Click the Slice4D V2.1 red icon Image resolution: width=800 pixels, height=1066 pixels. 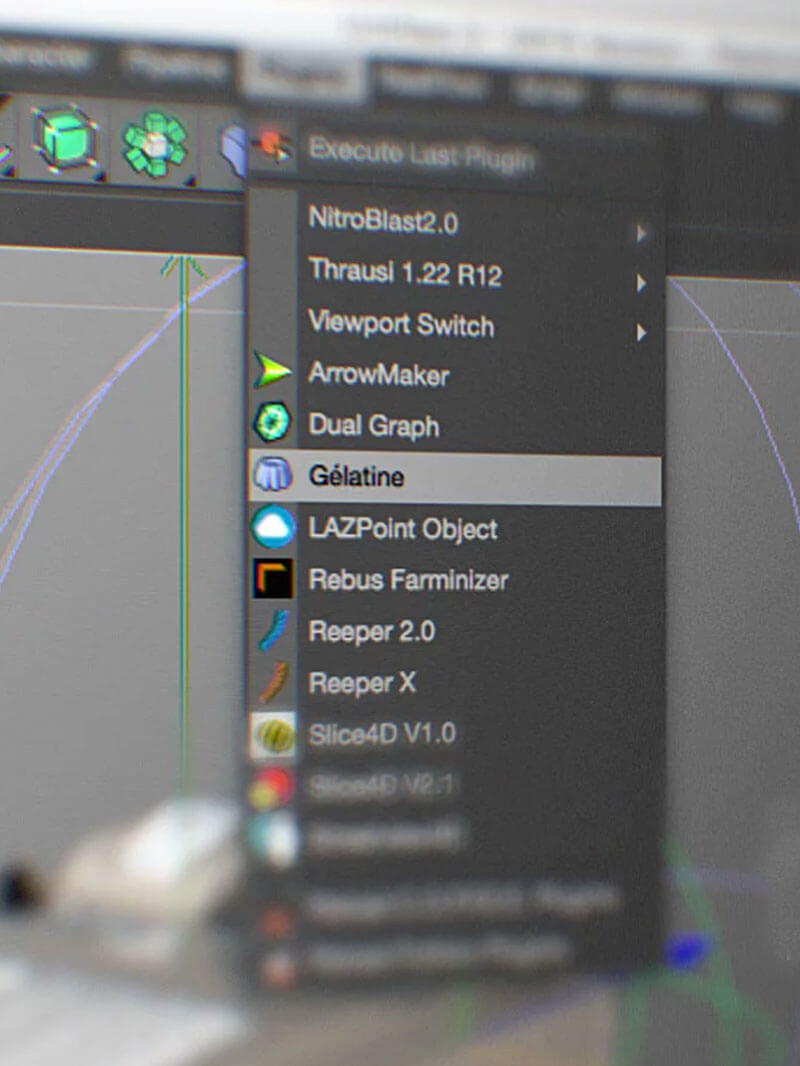pos(273,788)
